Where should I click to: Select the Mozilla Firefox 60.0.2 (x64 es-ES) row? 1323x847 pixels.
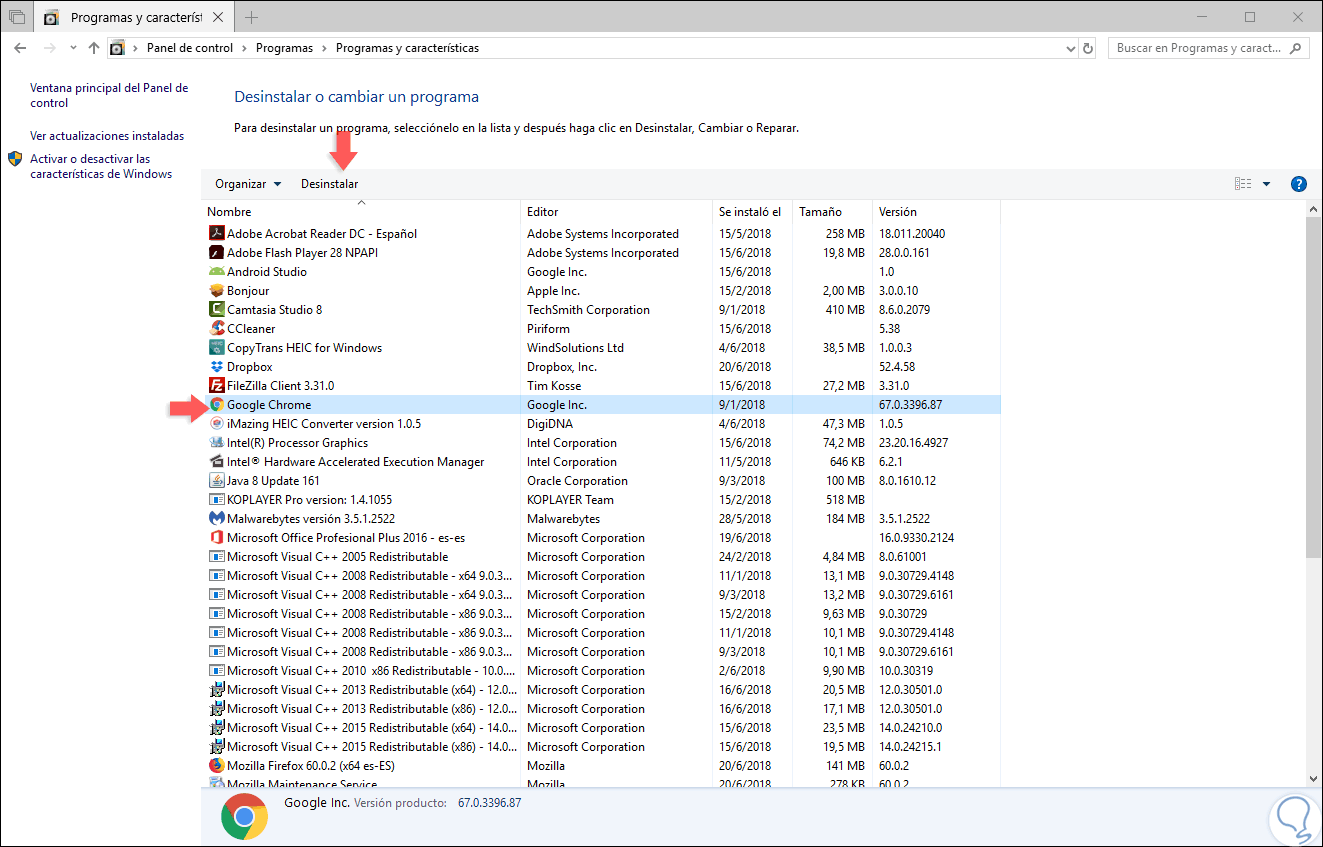tap(600, 766)
